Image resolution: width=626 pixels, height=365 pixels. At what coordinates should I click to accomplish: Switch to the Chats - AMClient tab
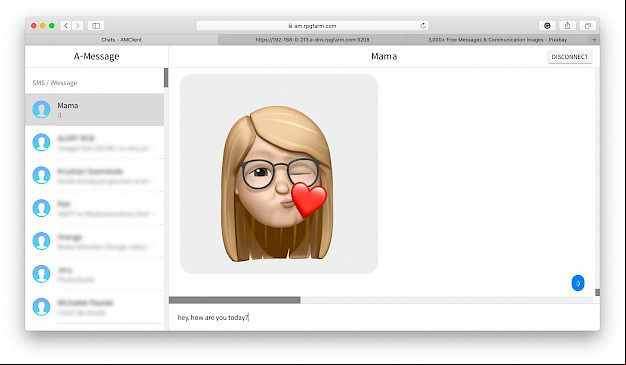coord(121,40)
